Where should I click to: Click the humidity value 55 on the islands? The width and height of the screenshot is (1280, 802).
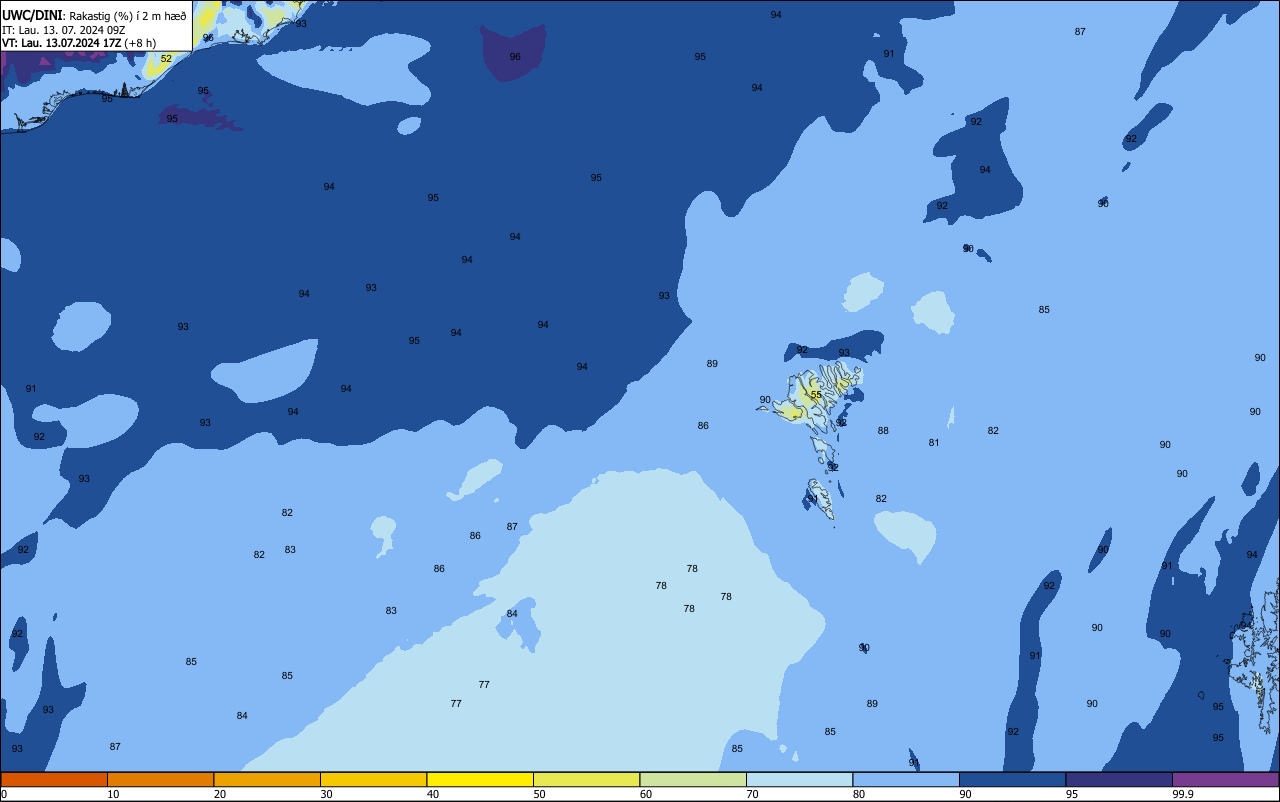pos(816,395)
